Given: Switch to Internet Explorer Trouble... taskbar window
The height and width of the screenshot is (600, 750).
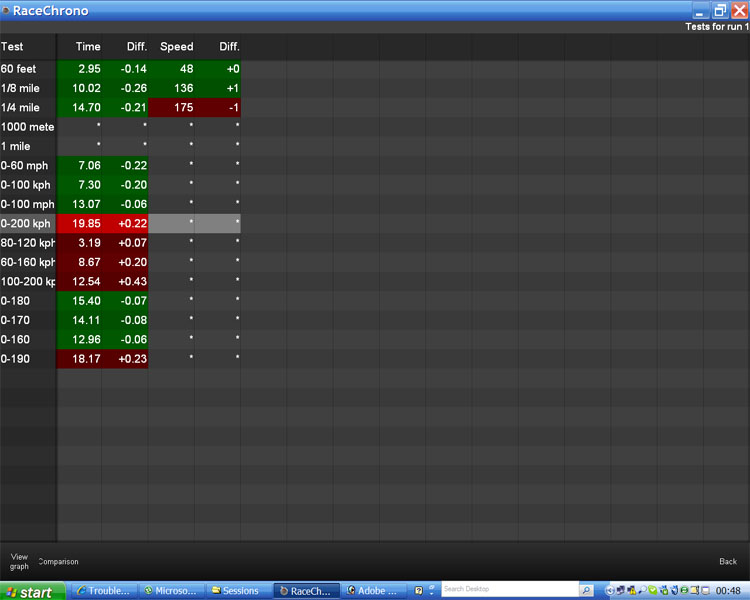Looking at the screenshot, I should click(103, 591).
